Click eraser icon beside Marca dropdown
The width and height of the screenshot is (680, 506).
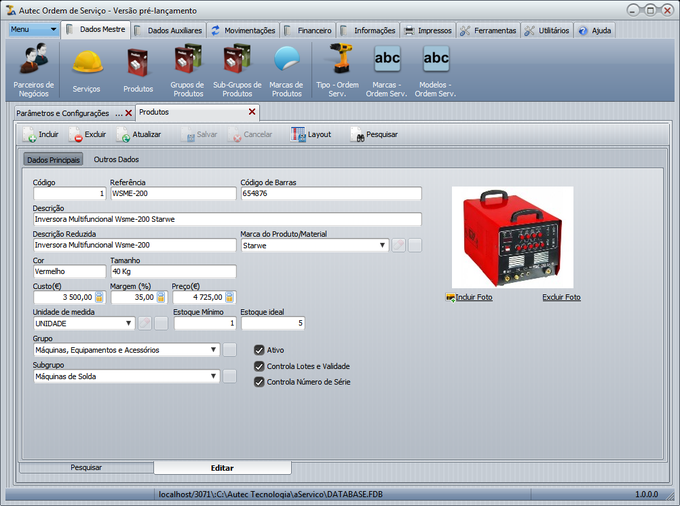point(399,245)
